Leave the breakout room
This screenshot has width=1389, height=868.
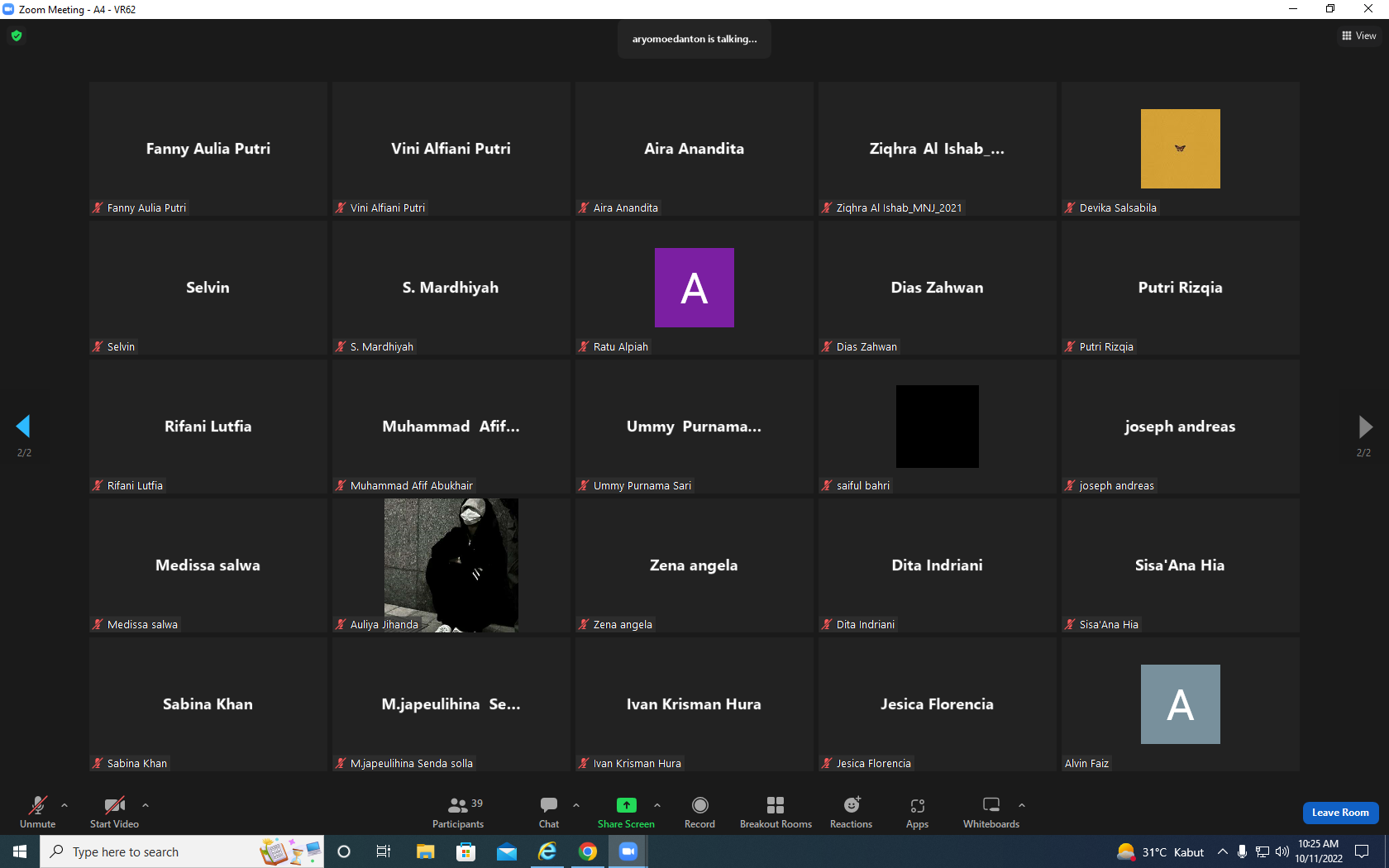coord(1340,813)
